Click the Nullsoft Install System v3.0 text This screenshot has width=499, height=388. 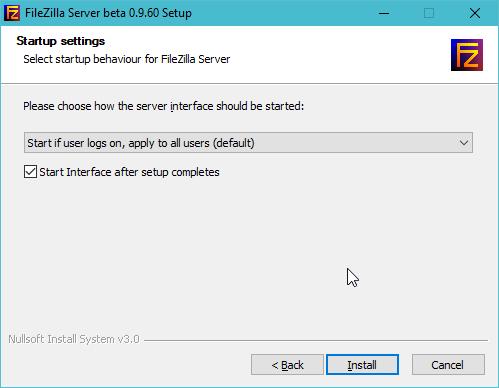click(x=74, y=339)
